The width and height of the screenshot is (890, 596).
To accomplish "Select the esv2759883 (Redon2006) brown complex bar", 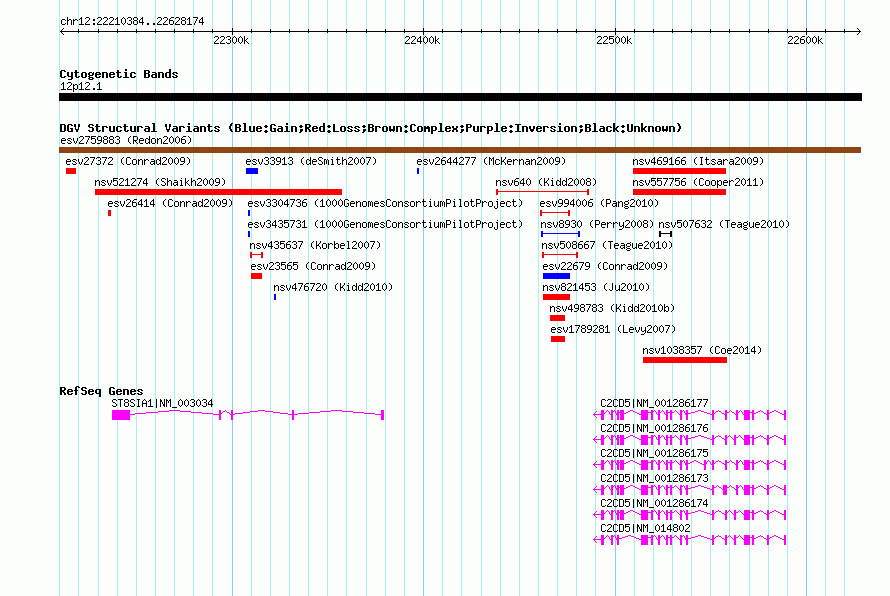I will (460, 150).
